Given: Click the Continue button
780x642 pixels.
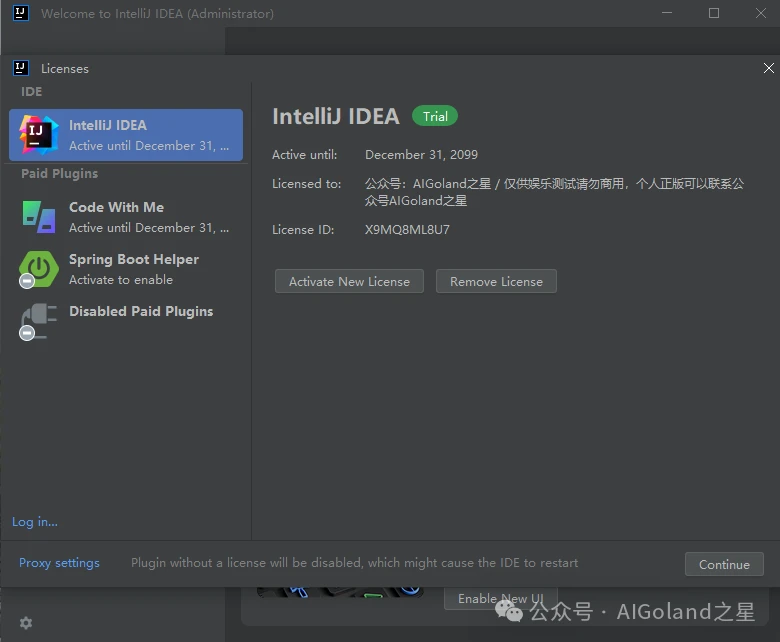Looking at the screenshot, I should click(x=724, y=564).
